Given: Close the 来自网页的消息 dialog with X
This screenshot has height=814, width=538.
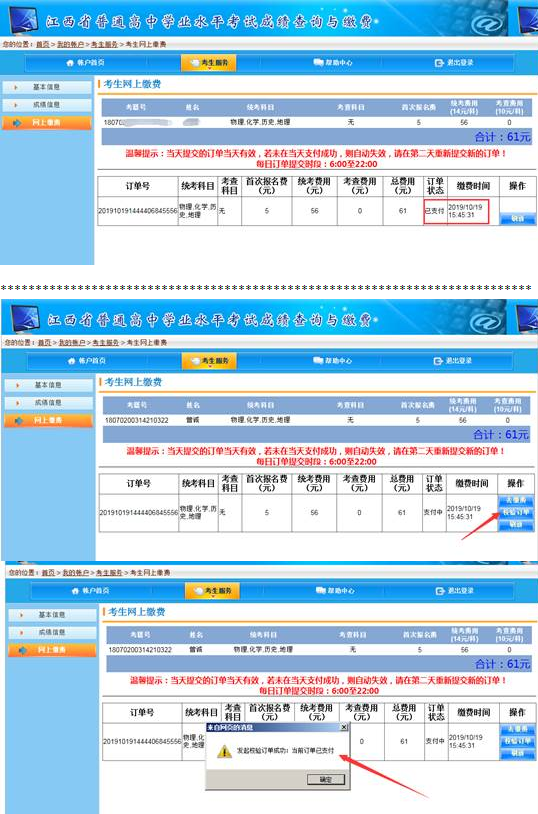Looking at the screenshot, I should click(x=343, y=727).
